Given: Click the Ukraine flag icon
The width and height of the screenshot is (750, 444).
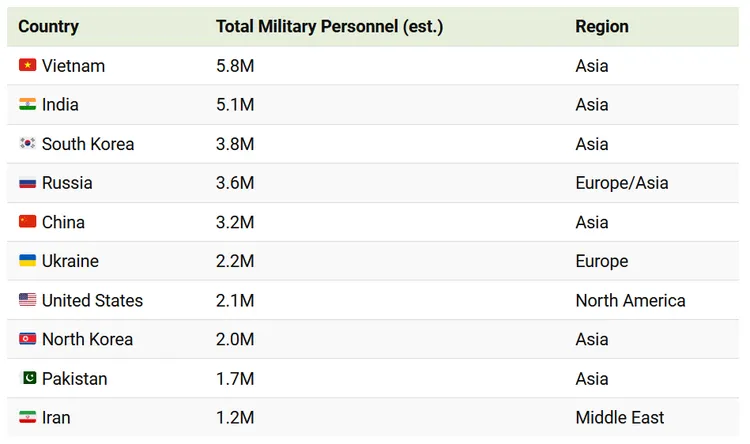Looking at the screenshot, I should [27, 261].
